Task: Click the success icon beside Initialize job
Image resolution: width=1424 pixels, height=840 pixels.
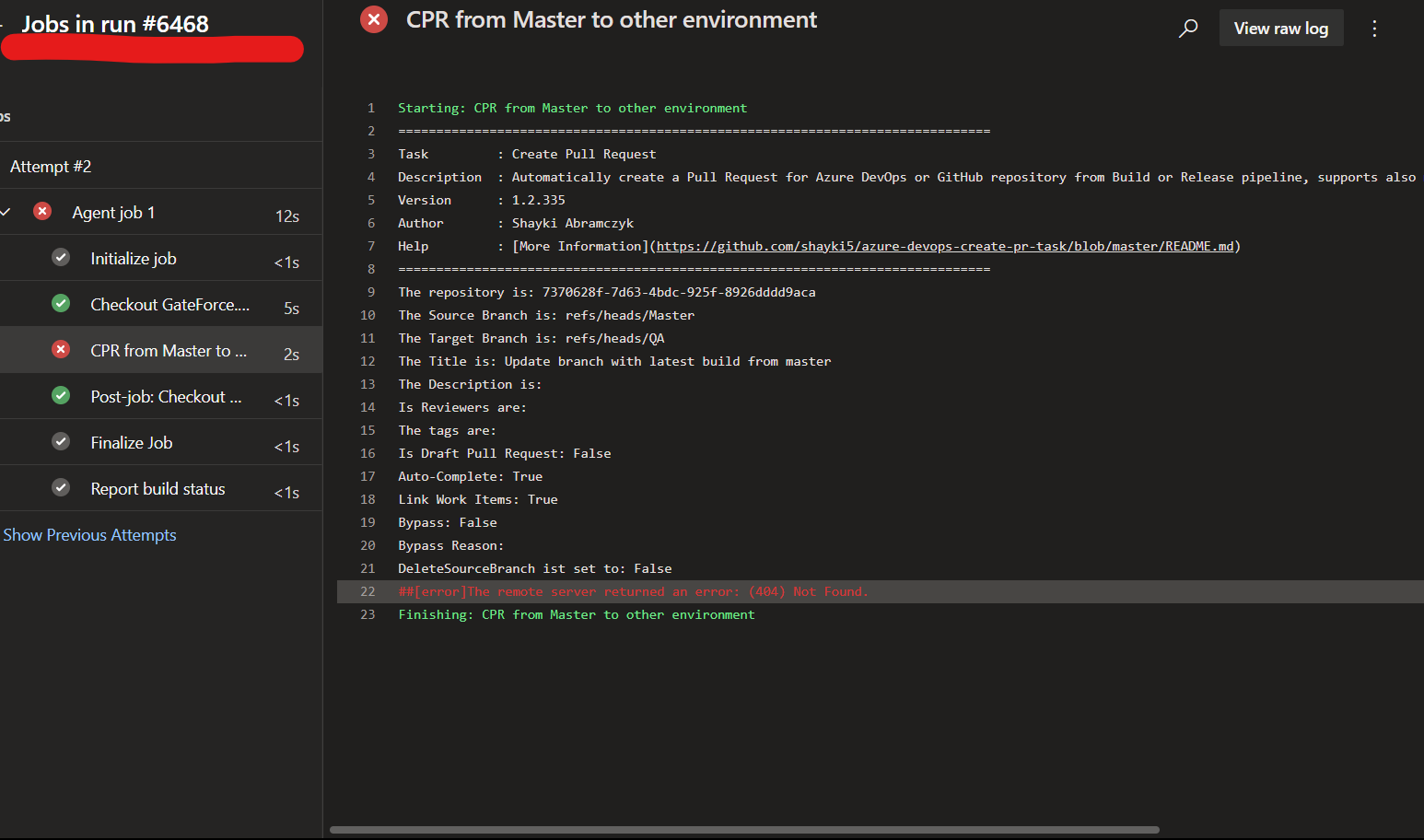Action: [61, 257]
